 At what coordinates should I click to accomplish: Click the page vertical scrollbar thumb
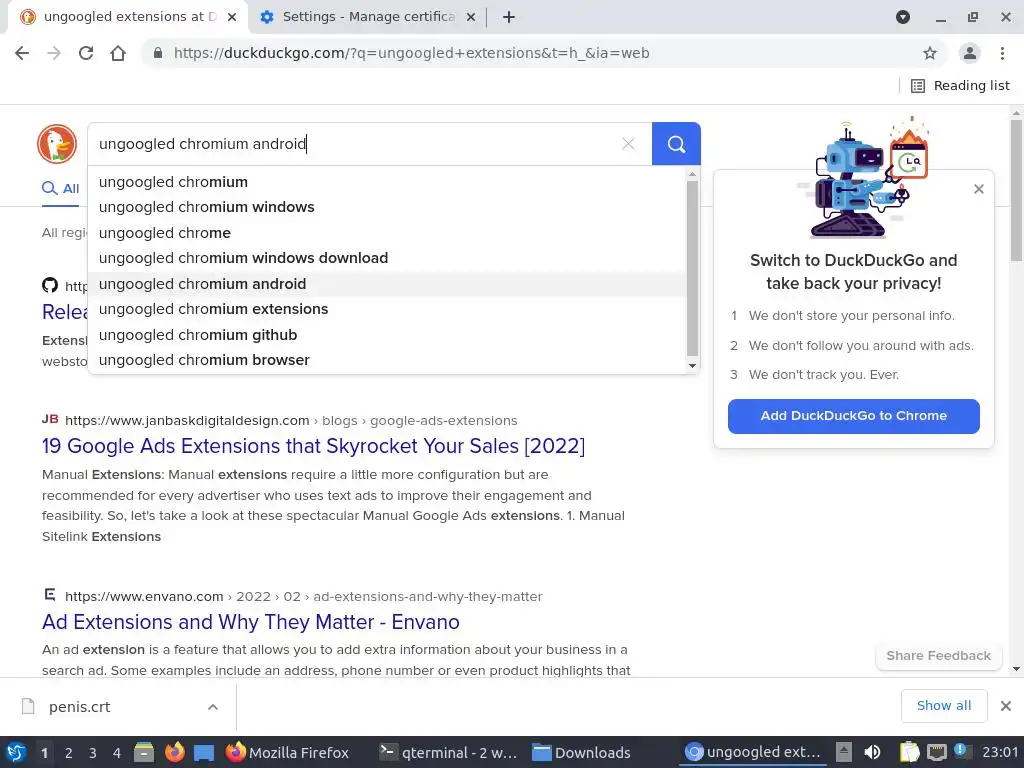coord(1017,190)
